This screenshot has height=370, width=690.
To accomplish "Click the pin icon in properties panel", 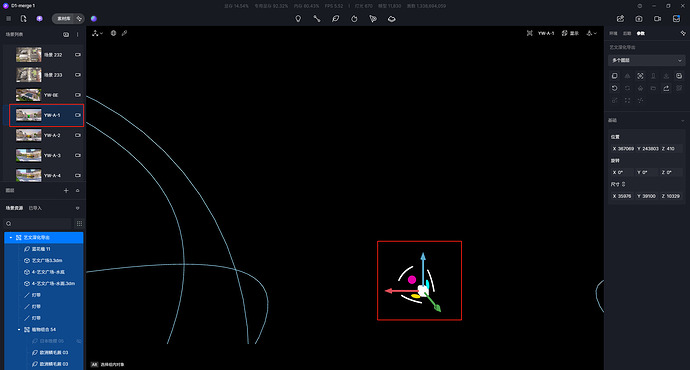I will coord(683,33).
